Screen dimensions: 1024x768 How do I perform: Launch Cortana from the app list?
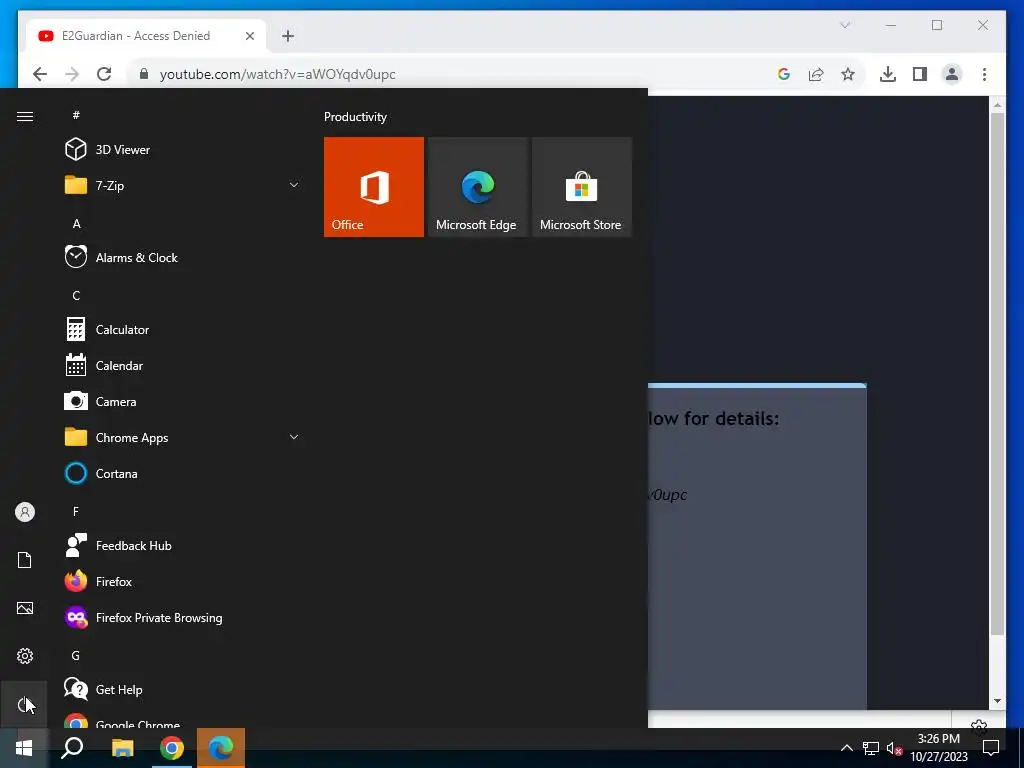(182, 473)
